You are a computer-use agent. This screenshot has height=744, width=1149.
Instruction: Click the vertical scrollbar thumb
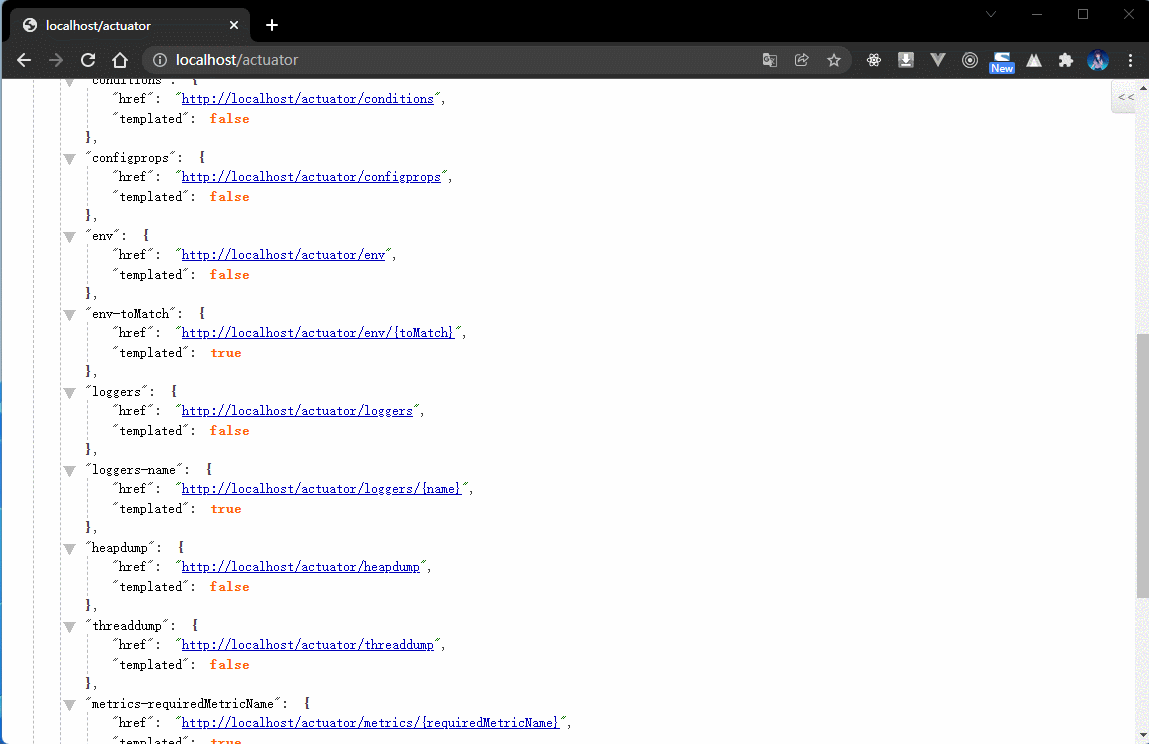point(1142,465)
